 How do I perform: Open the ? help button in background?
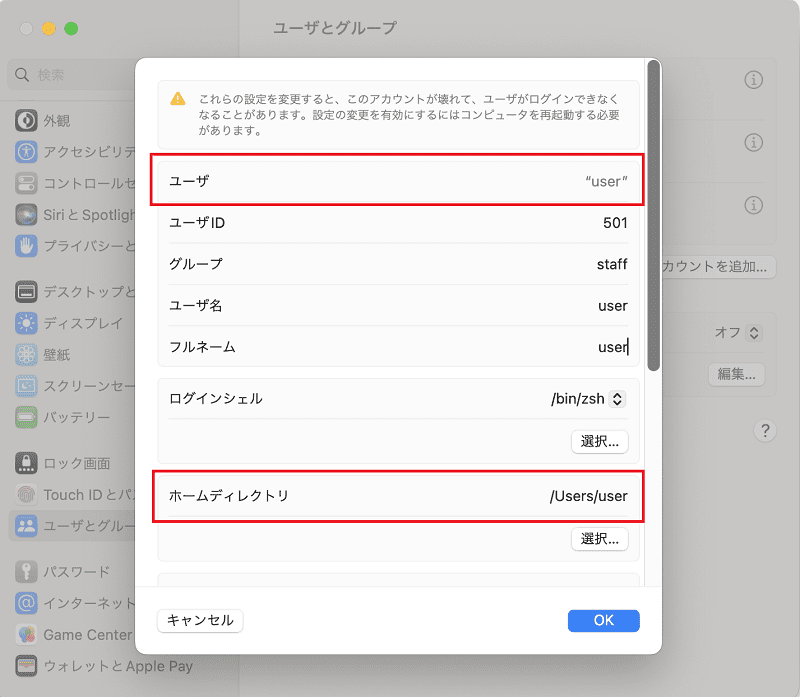(765, 431)
